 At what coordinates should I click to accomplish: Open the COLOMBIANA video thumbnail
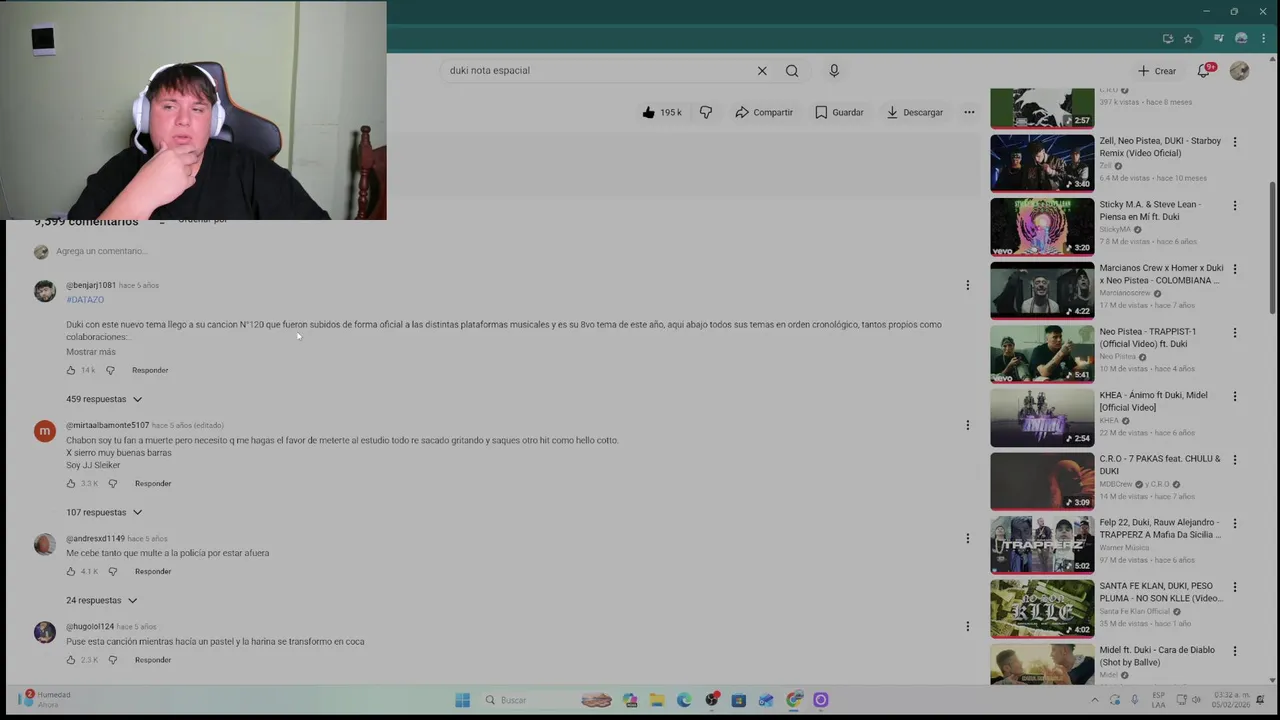tap(1042, 290)
